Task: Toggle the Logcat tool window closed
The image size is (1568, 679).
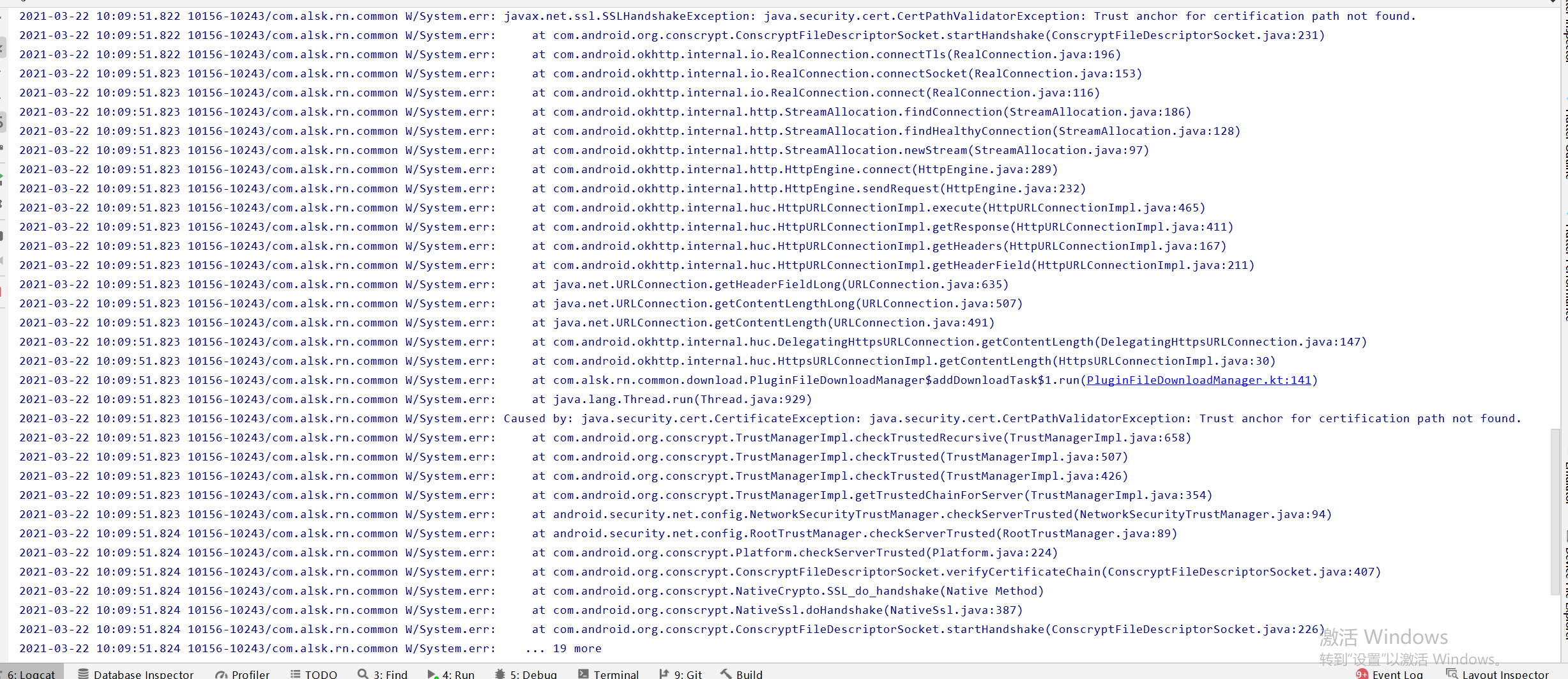Action: coord(32,673)
